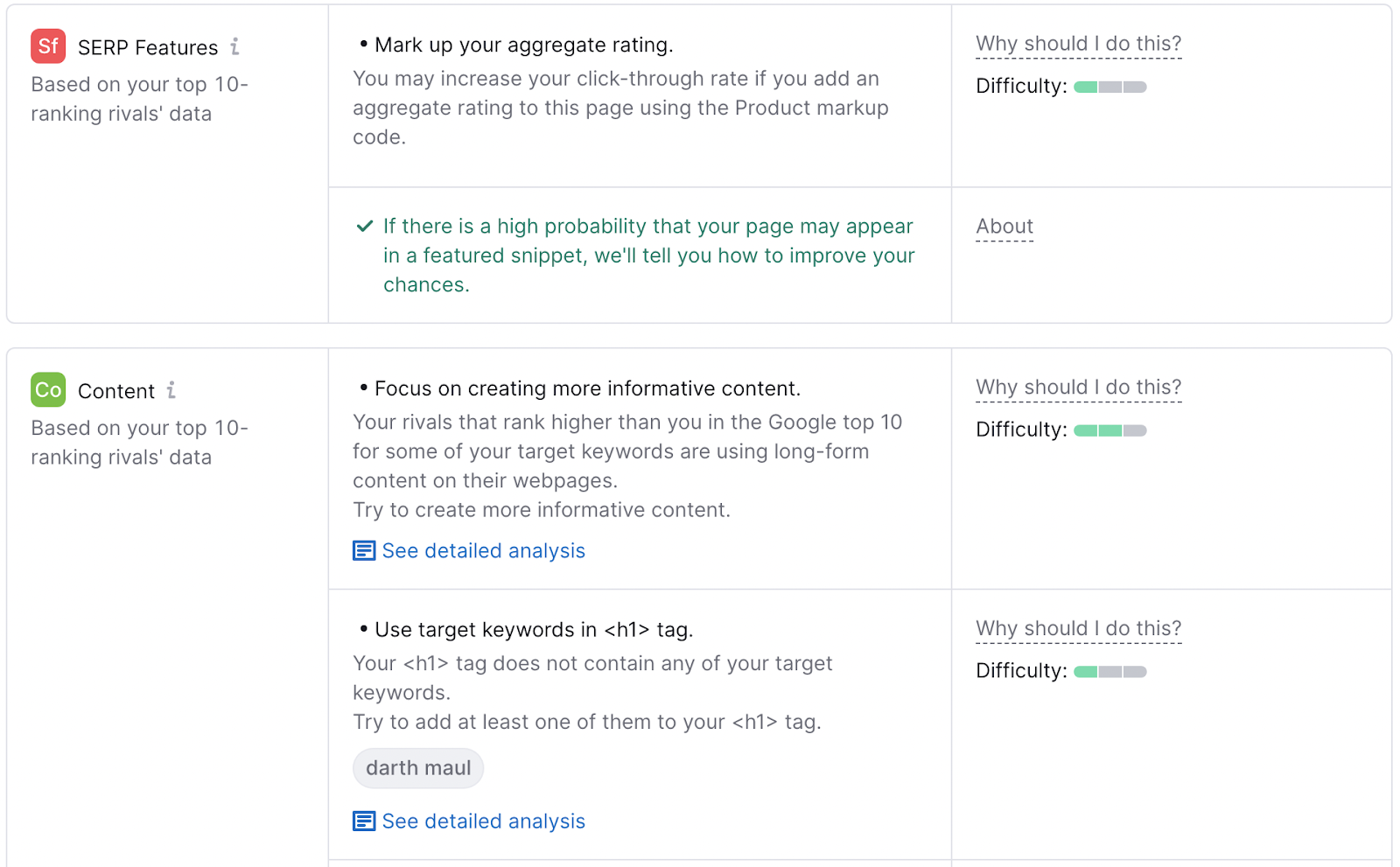Viewport: 1400px width, 867px height.
Task: Select the green checkmark beside featured snippet tip
Action: 364,226
